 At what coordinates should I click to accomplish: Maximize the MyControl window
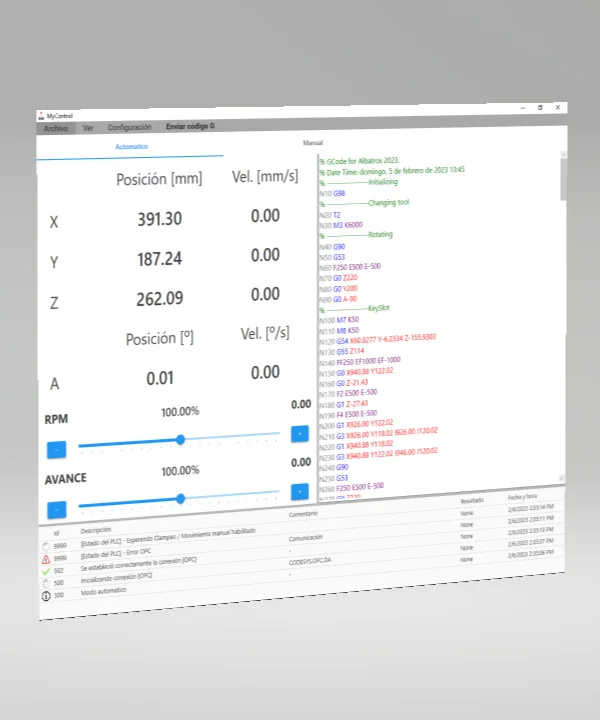pos(540,107)
